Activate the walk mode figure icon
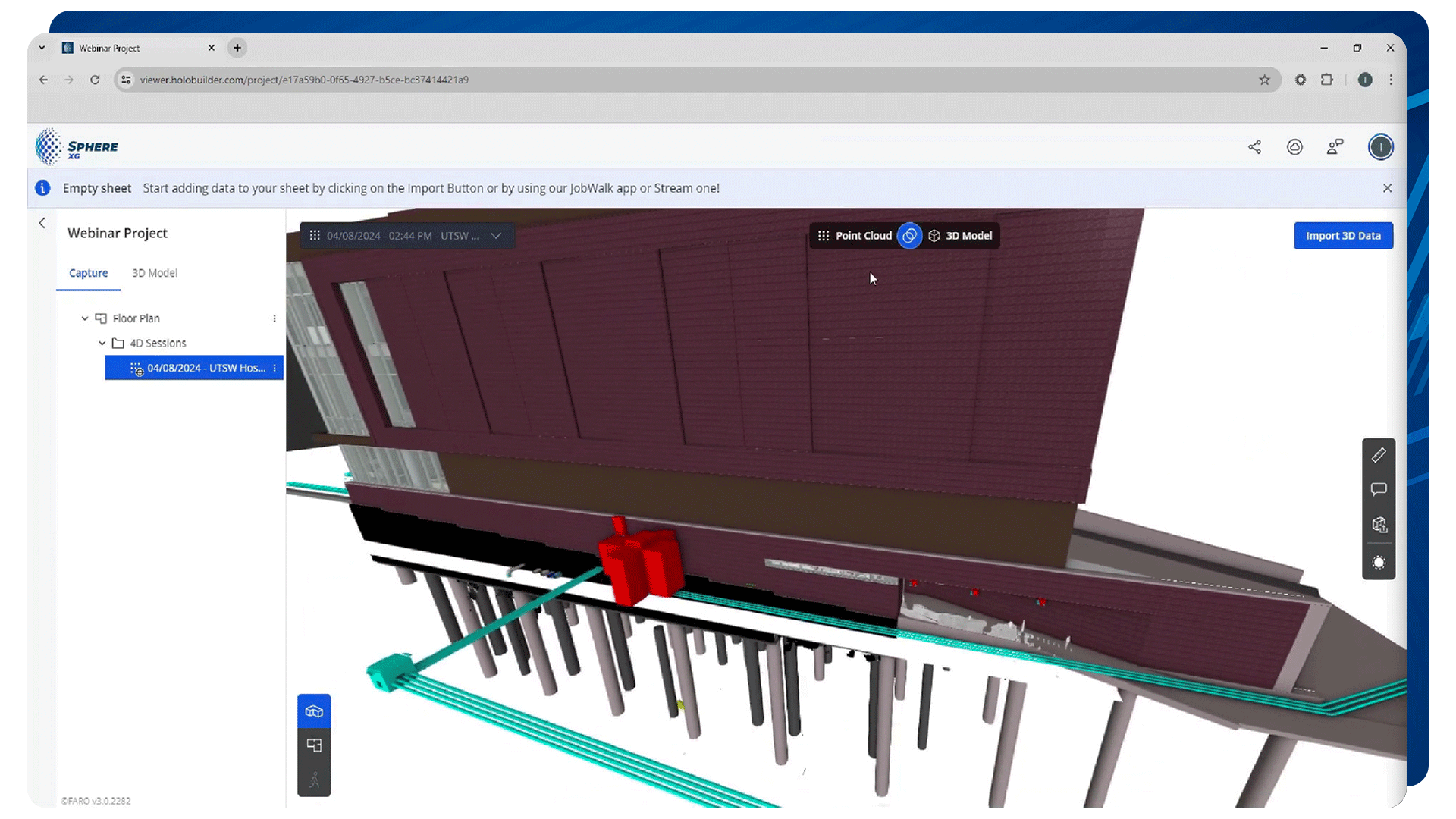Screen dimensions: 1456x819 (314, 780)
